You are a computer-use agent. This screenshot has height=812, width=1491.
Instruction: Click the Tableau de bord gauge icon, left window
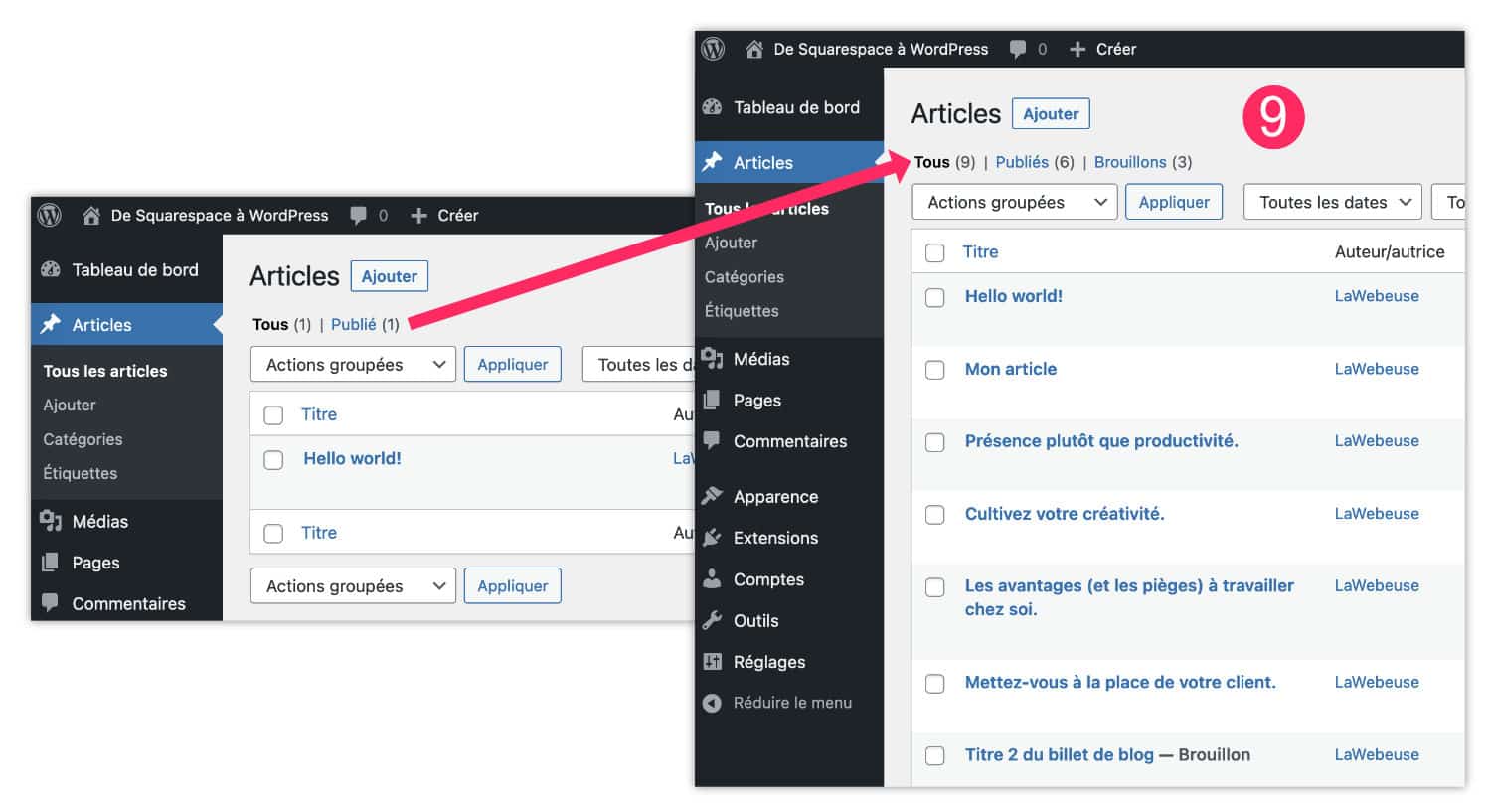(51, 269)
